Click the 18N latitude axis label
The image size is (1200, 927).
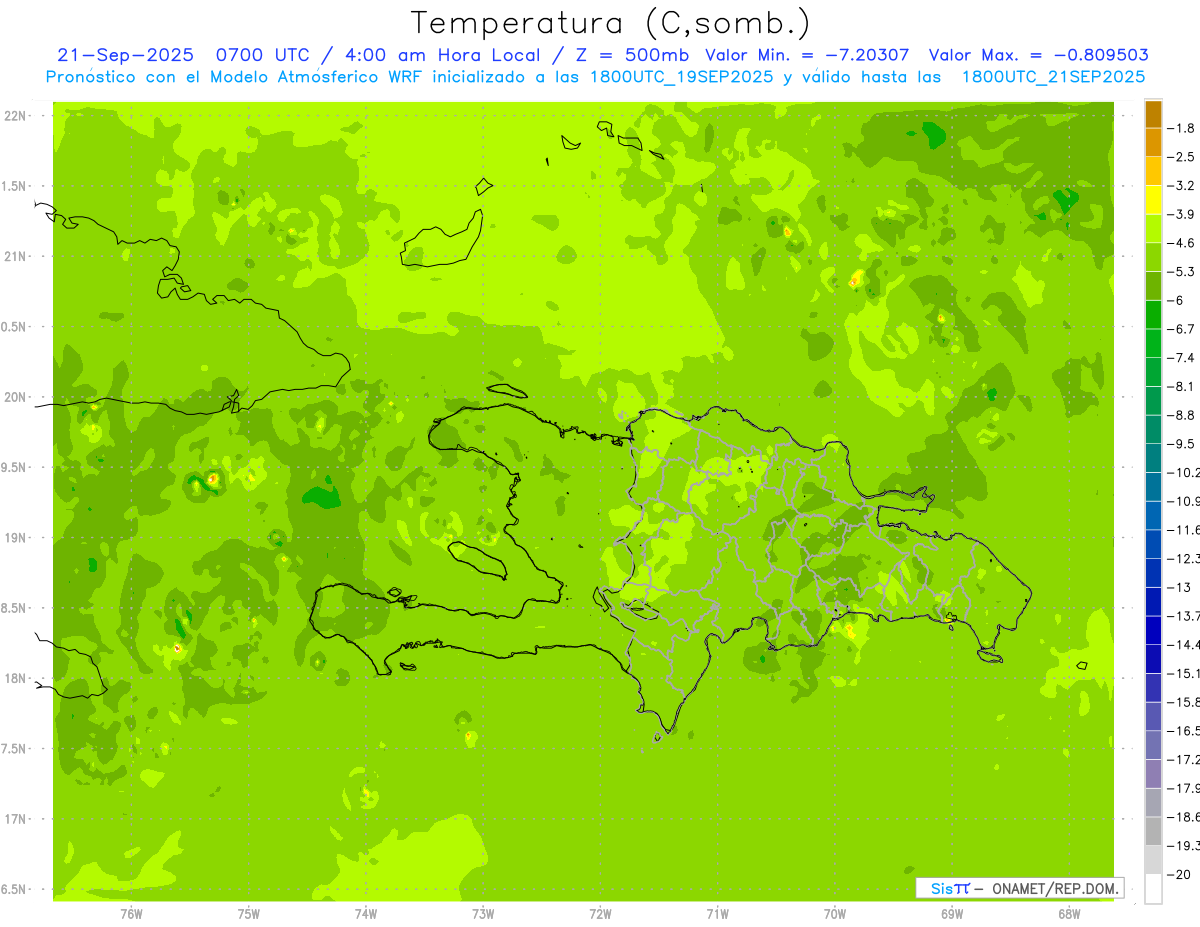coord(15,678)
